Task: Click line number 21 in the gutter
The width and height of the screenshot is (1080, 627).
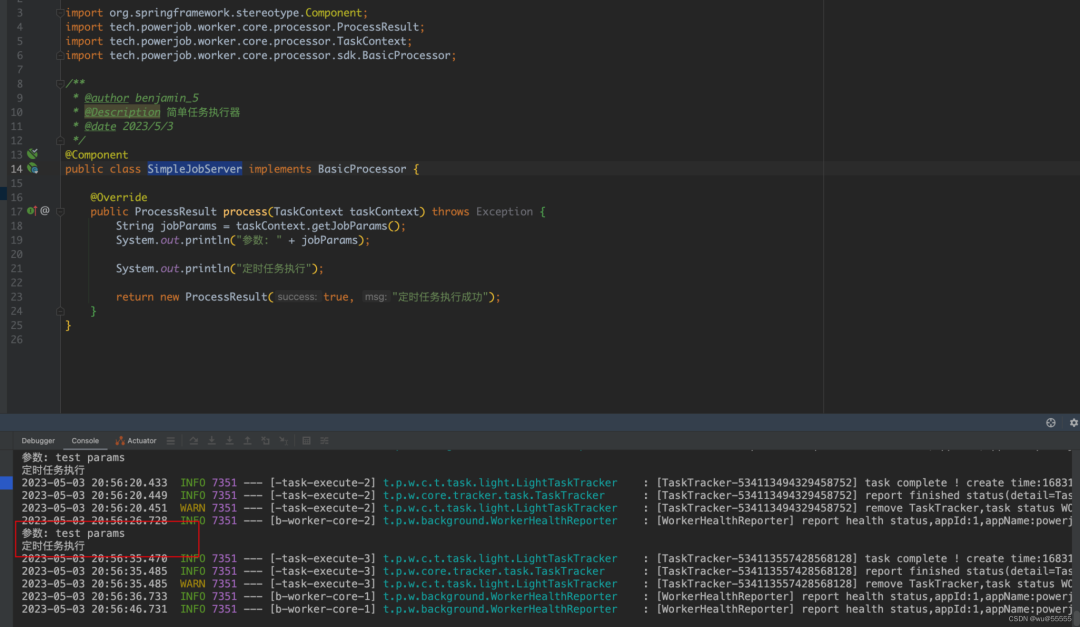Action: 16,269
